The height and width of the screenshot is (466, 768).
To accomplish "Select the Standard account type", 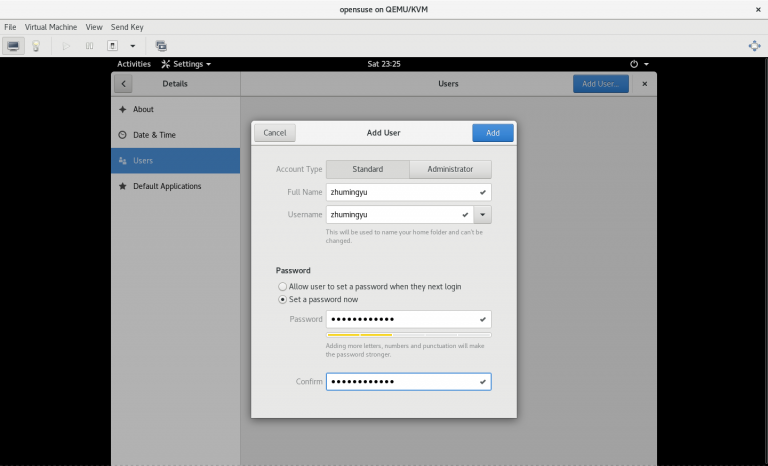I will (367, 169).
